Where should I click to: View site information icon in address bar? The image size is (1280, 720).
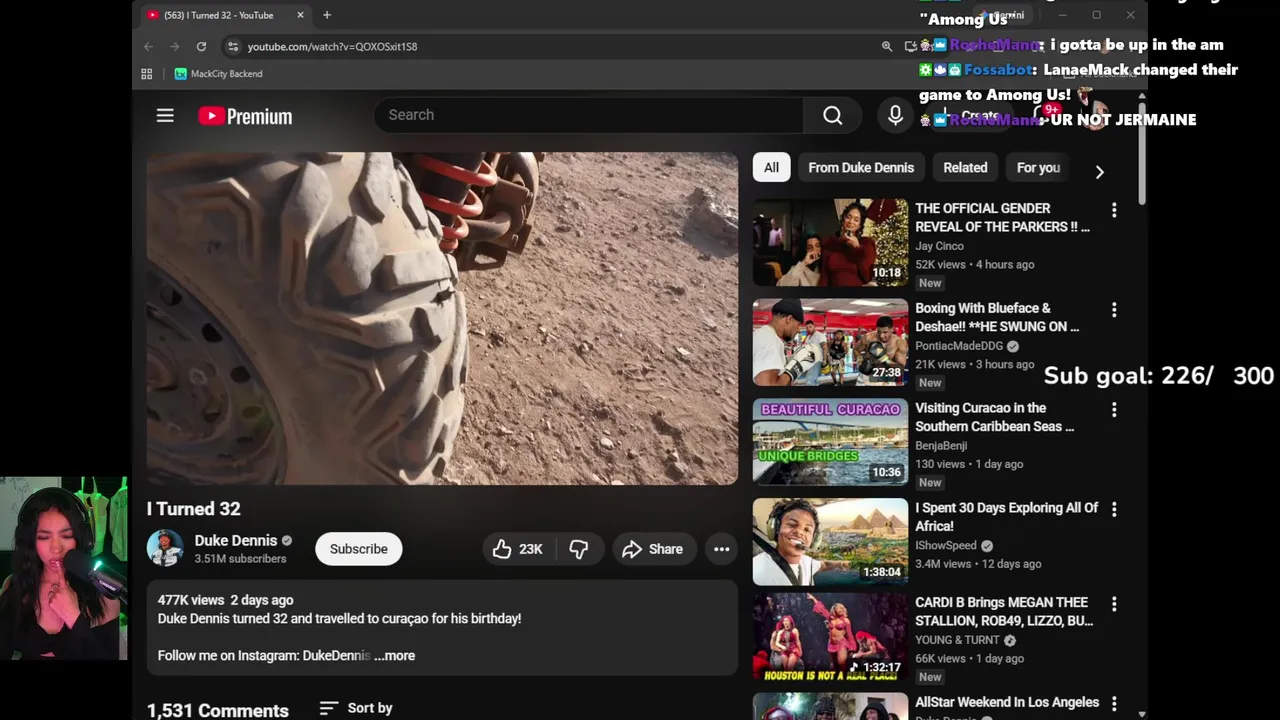click(233, 46)
